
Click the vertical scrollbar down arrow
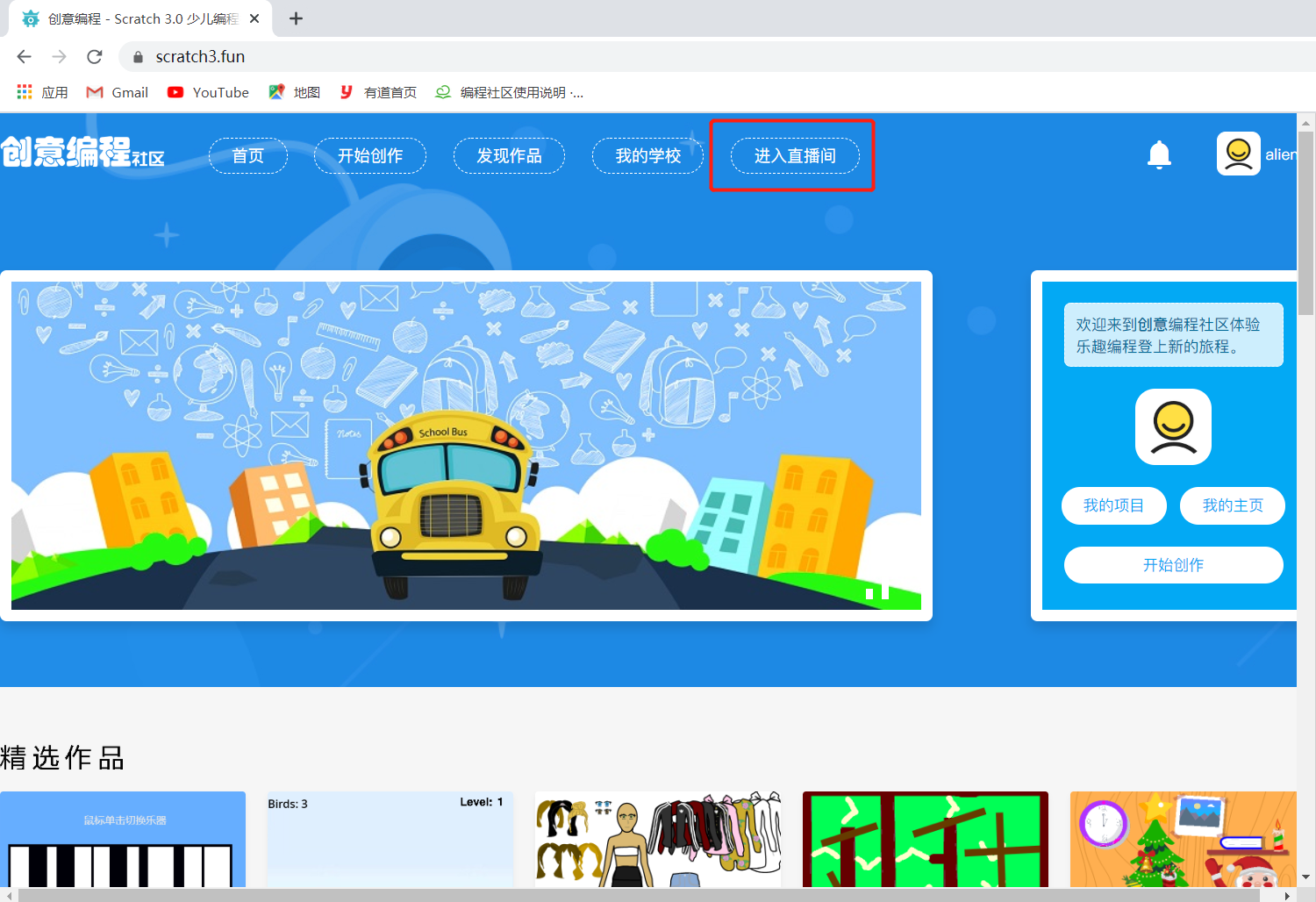[1306, 877]
